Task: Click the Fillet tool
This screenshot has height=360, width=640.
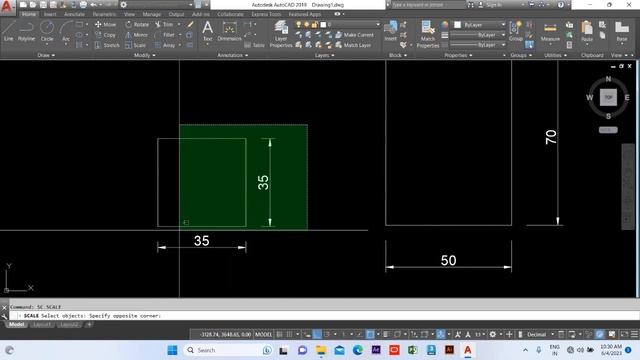Action: coord(165,35)
